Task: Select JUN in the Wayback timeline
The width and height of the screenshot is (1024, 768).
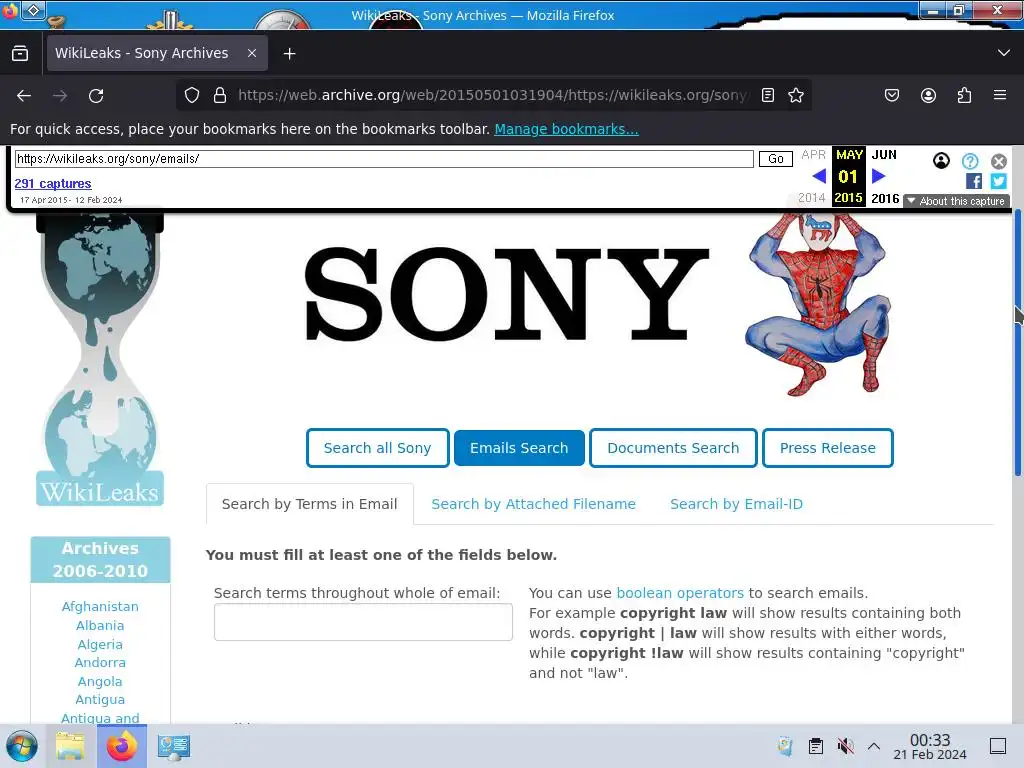Action: 884,155
